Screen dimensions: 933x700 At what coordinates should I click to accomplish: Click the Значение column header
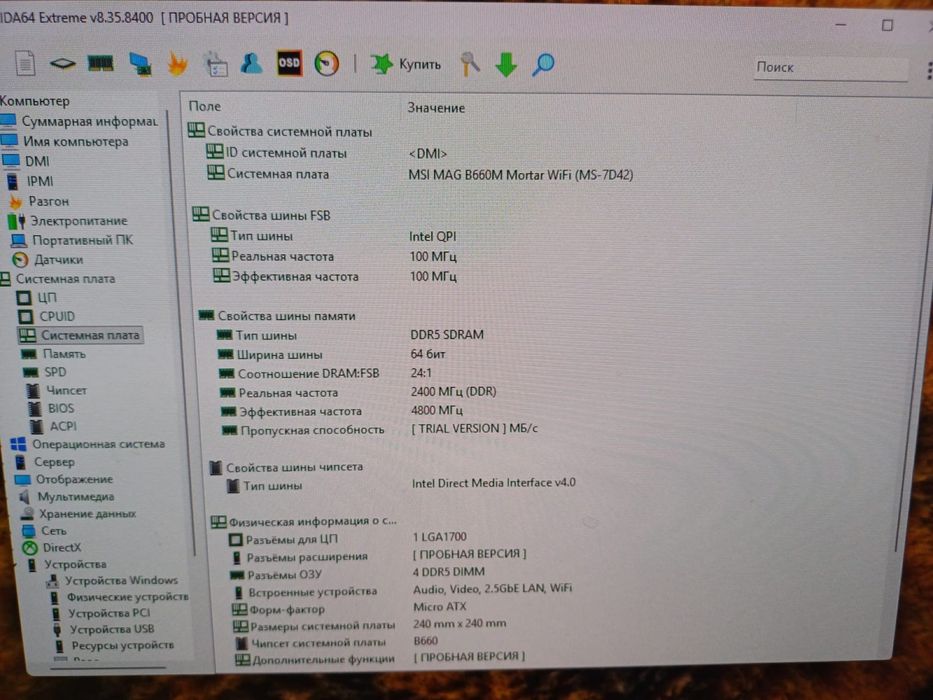pos(436,108)
